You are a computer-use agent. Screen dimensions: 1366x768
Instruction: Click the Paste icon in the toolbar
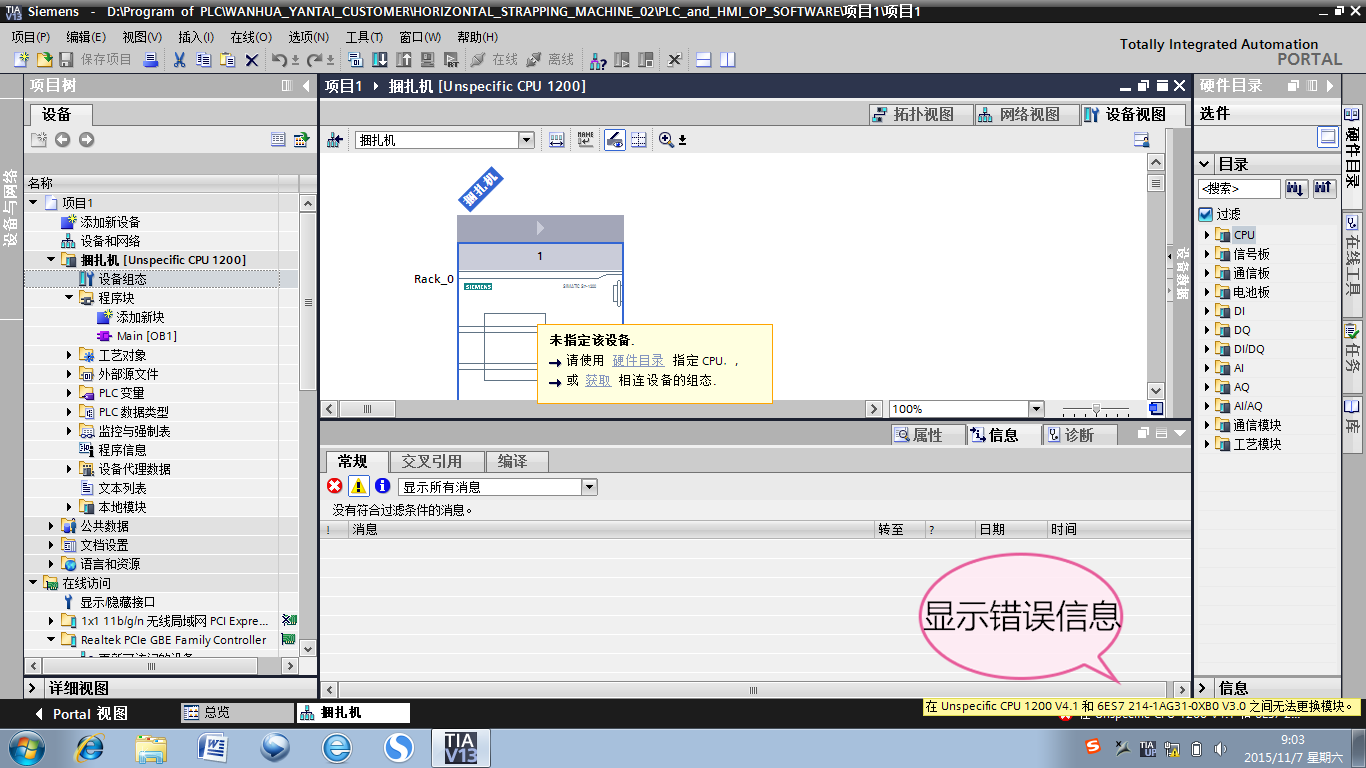coord(227,60)
